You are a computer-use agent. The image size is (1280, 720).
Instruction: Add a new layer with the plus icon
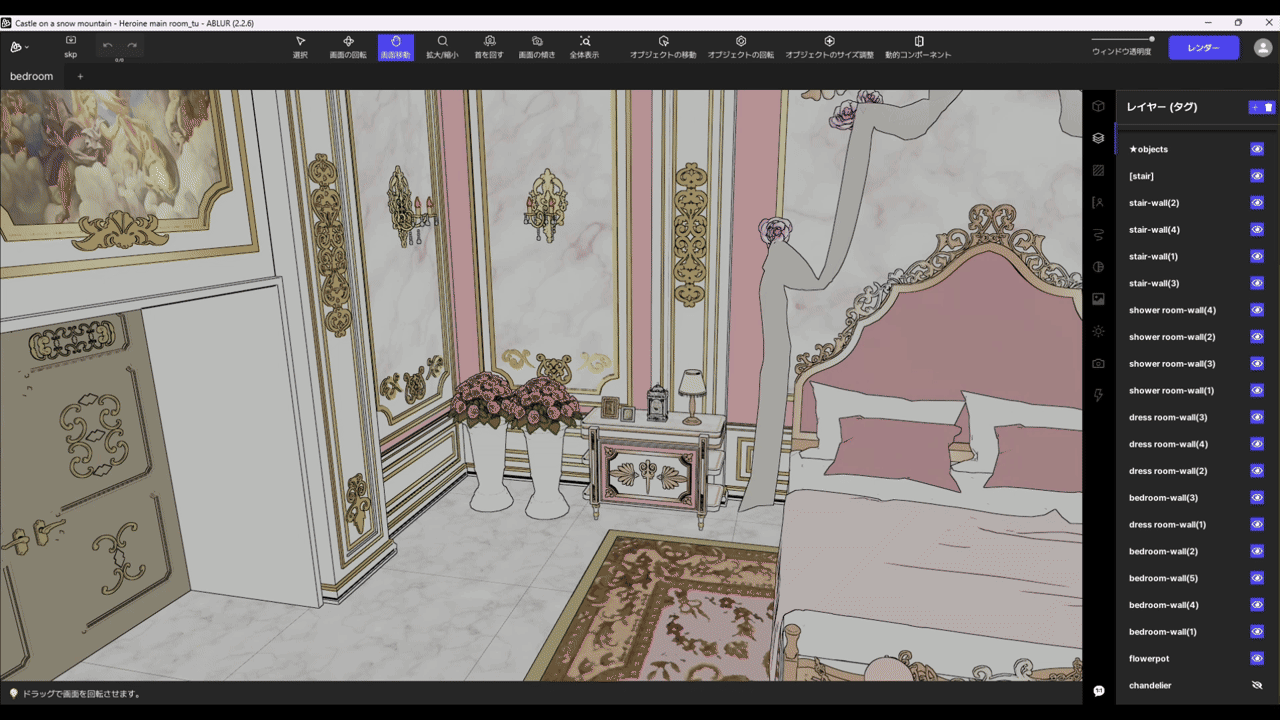[x=1255, y=107]
